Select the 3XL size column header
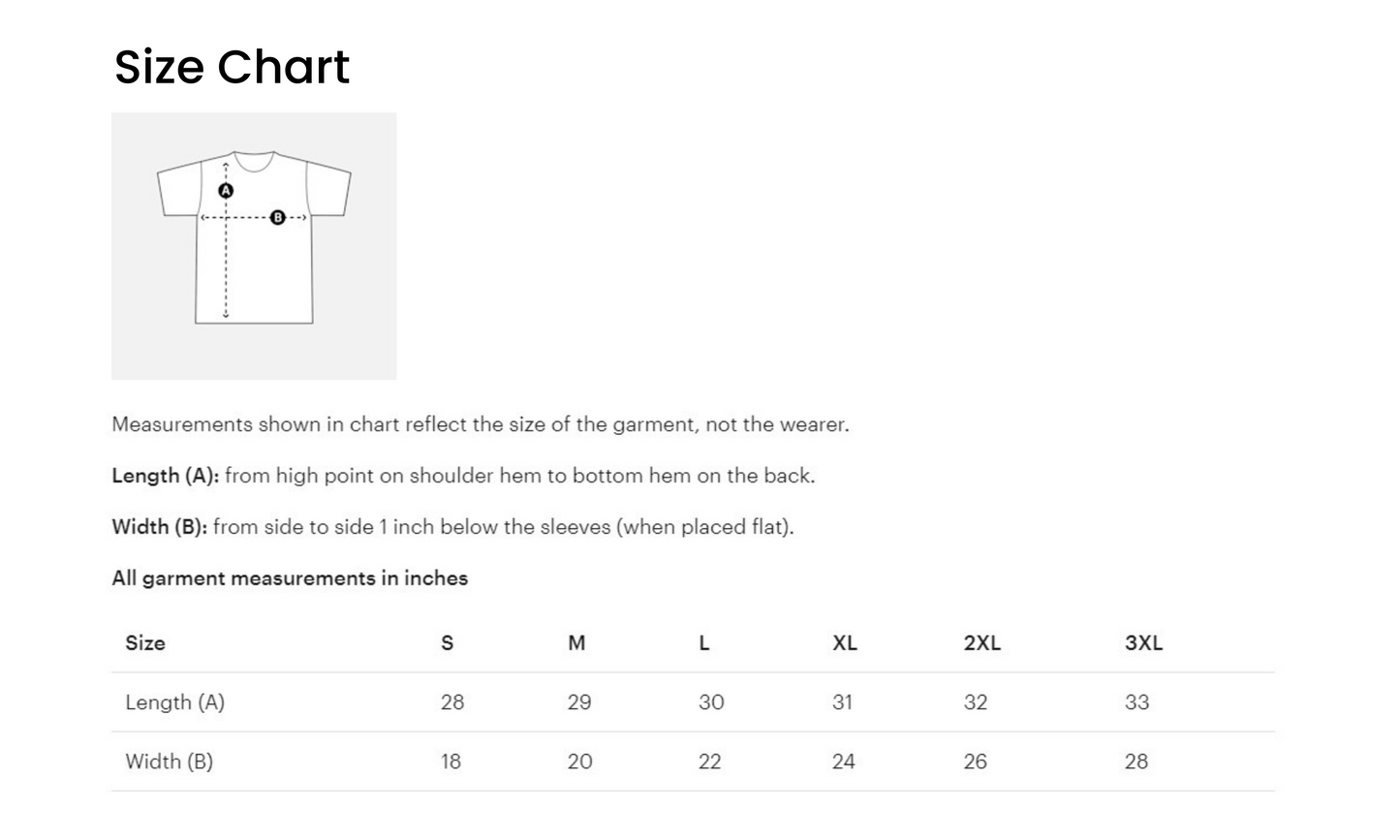This screenshot has width=1400, height=840. [1143, 643]
